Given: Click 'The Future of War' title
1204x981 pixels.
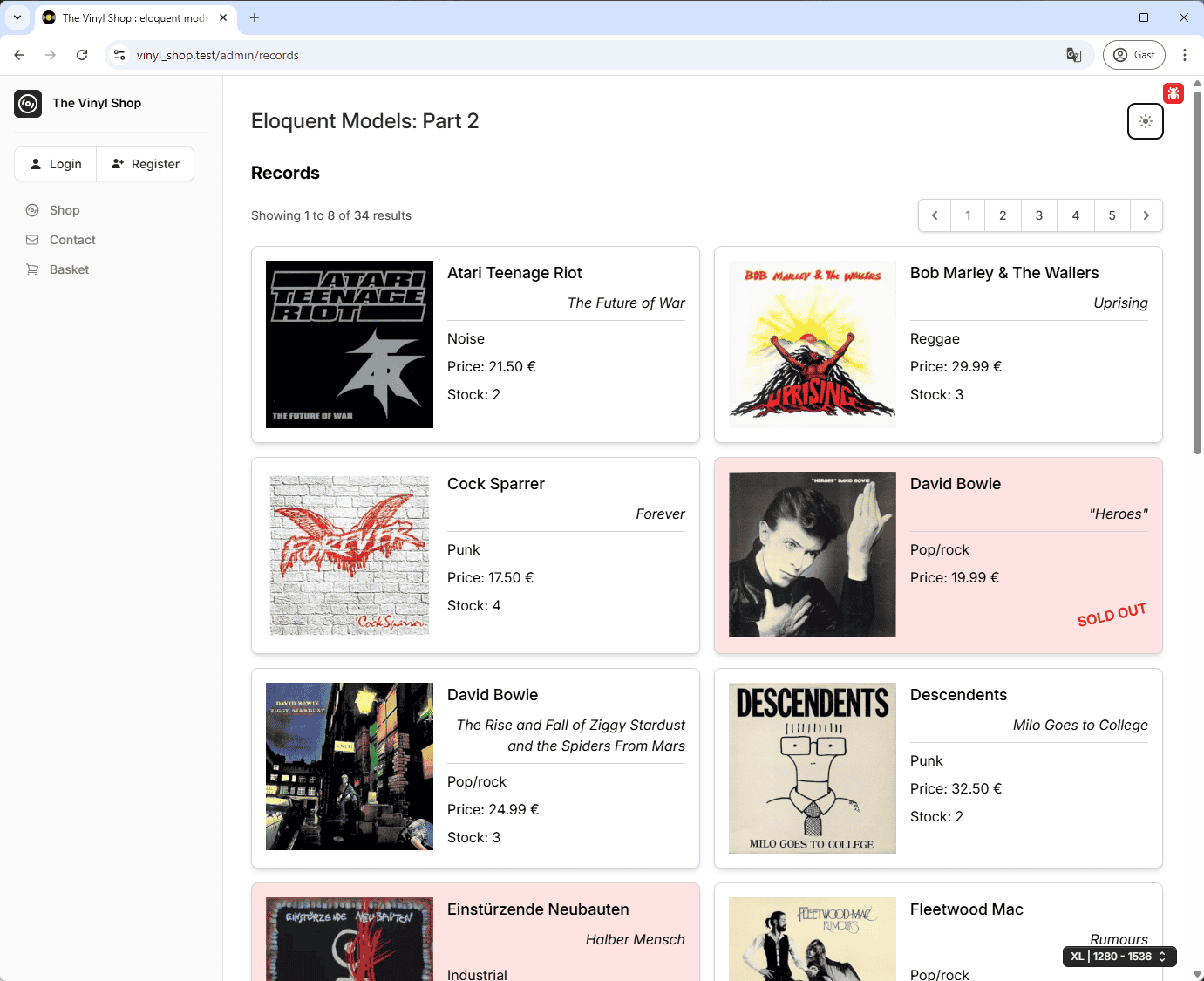Looking at the screenshot, I should pos(626,303).
